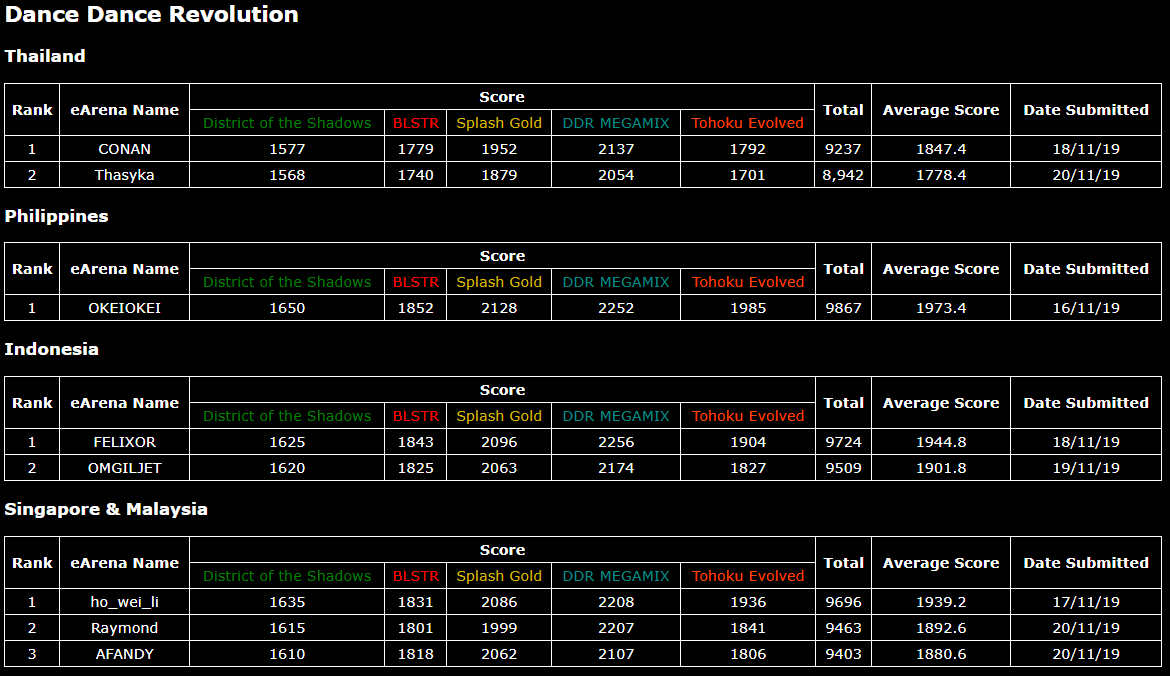The width and height of the screenshot is (1170, 676).
Task: Select the FELIXOR player name
Action: tap(124, 442)
